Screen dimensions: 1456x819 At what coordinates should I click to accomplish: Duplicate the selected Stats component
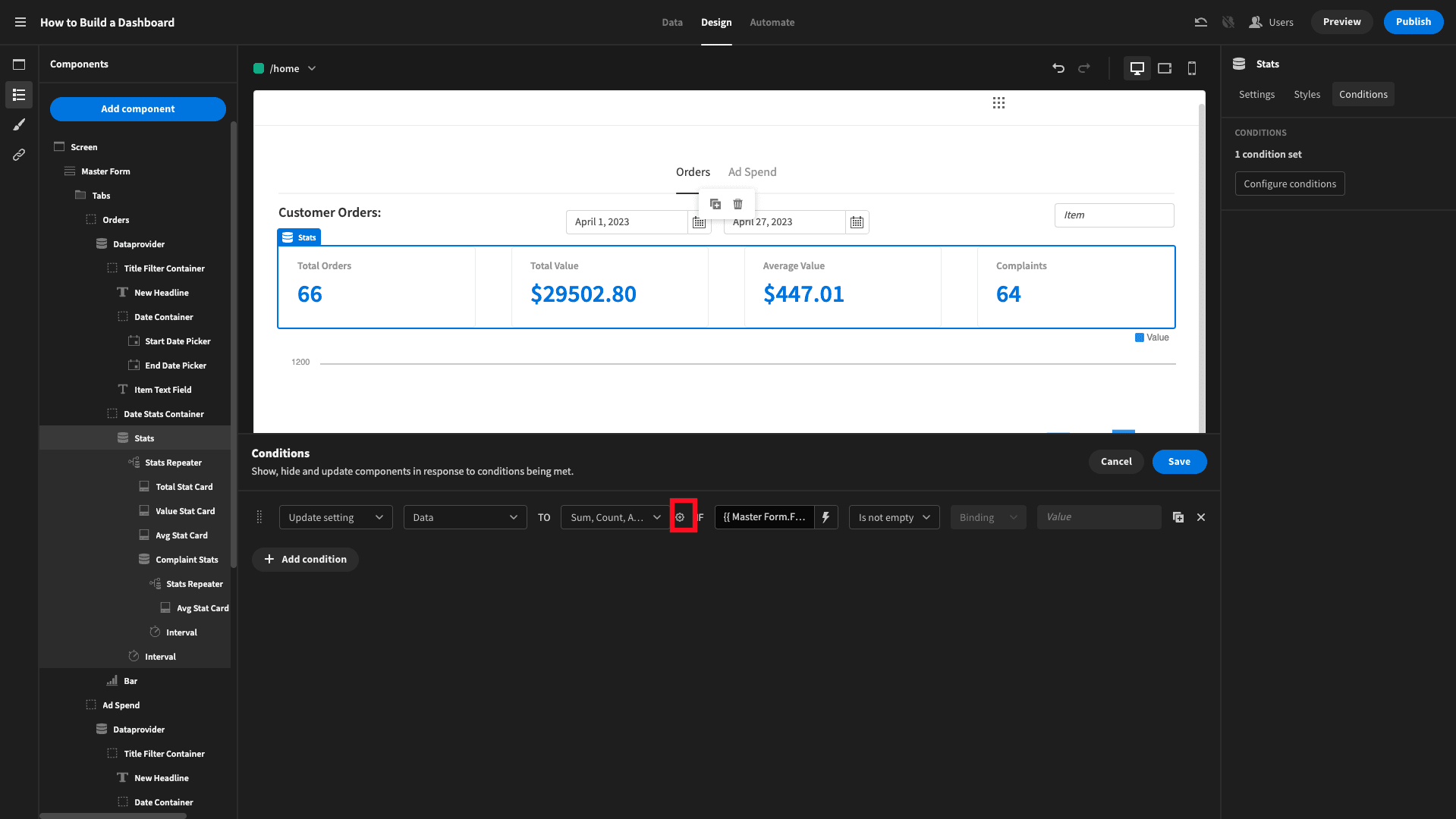click(715, 204)
